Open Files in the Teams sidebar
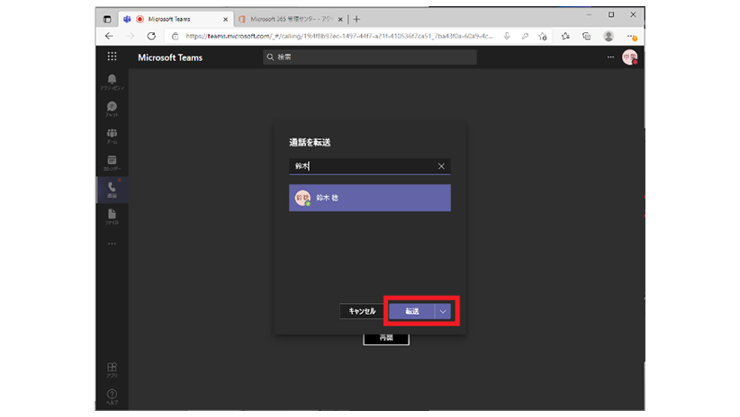The height and width of the screenshot is (417, 740). [112, 217]
